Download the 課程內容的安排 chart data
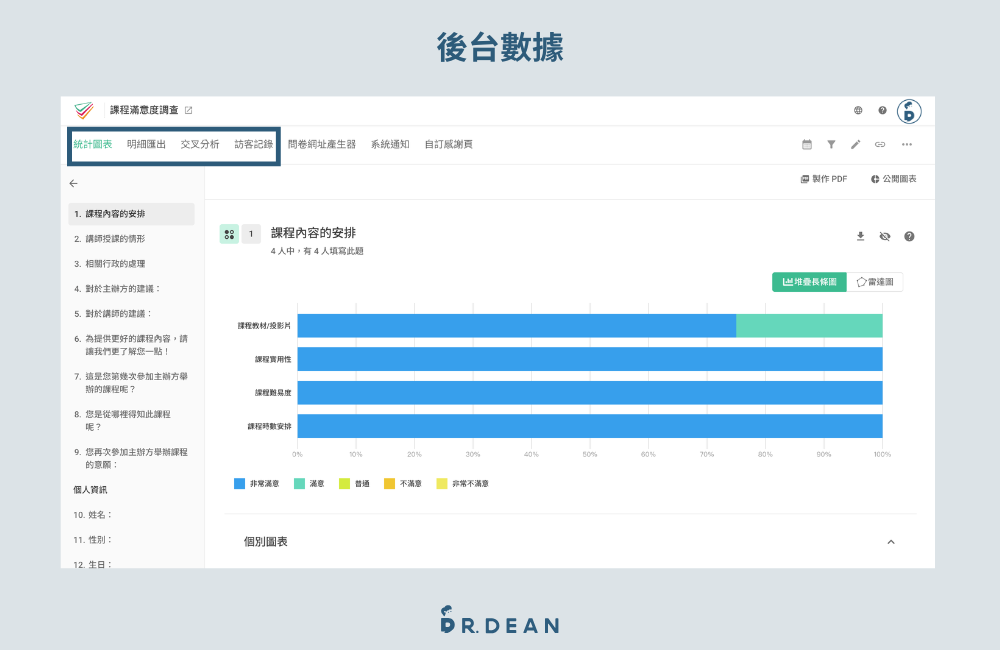The image size is (1000, 650). 860,236
